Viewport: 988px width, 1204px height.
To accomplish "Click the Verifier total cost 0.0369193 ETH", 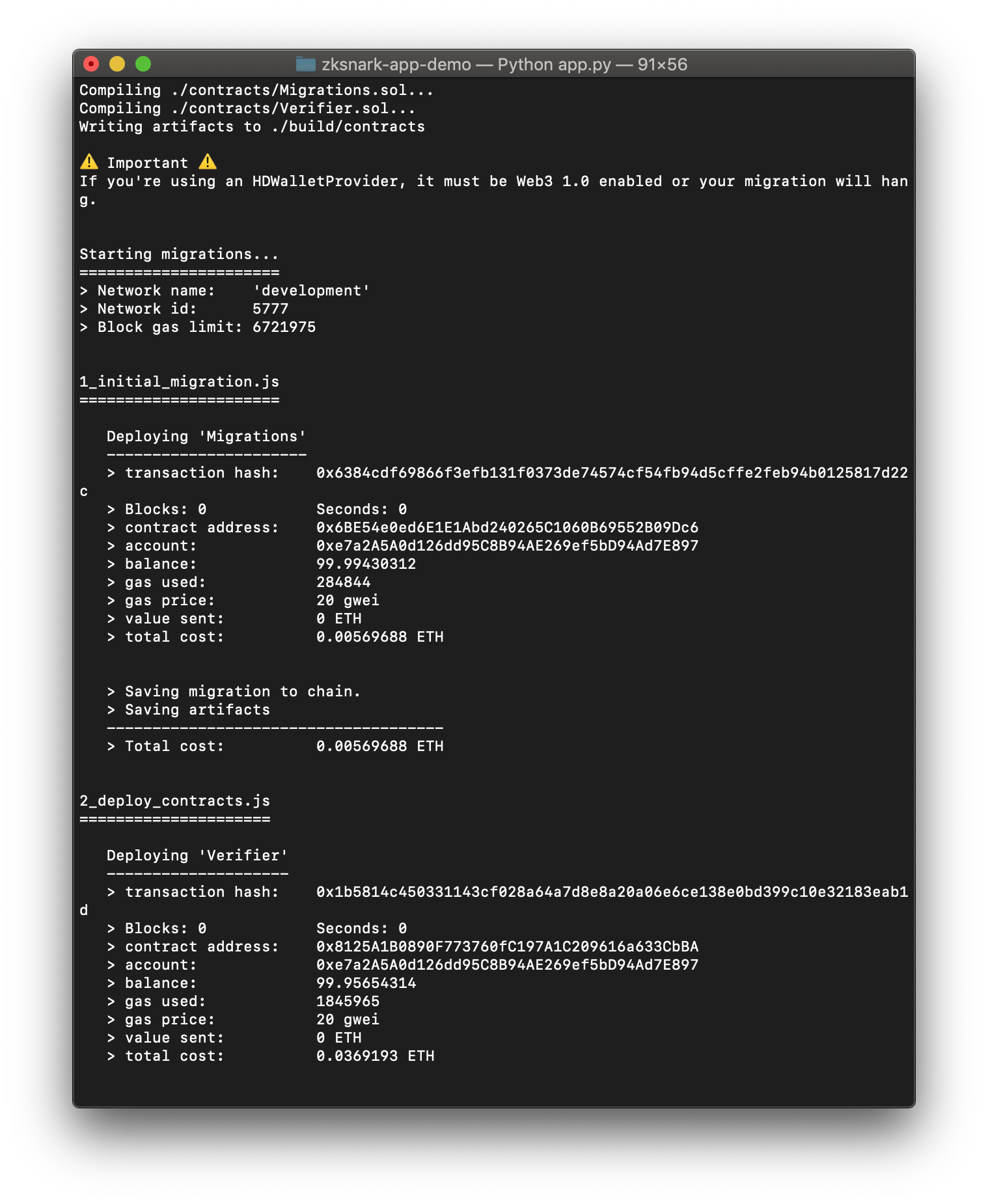I will point(375,1056).
